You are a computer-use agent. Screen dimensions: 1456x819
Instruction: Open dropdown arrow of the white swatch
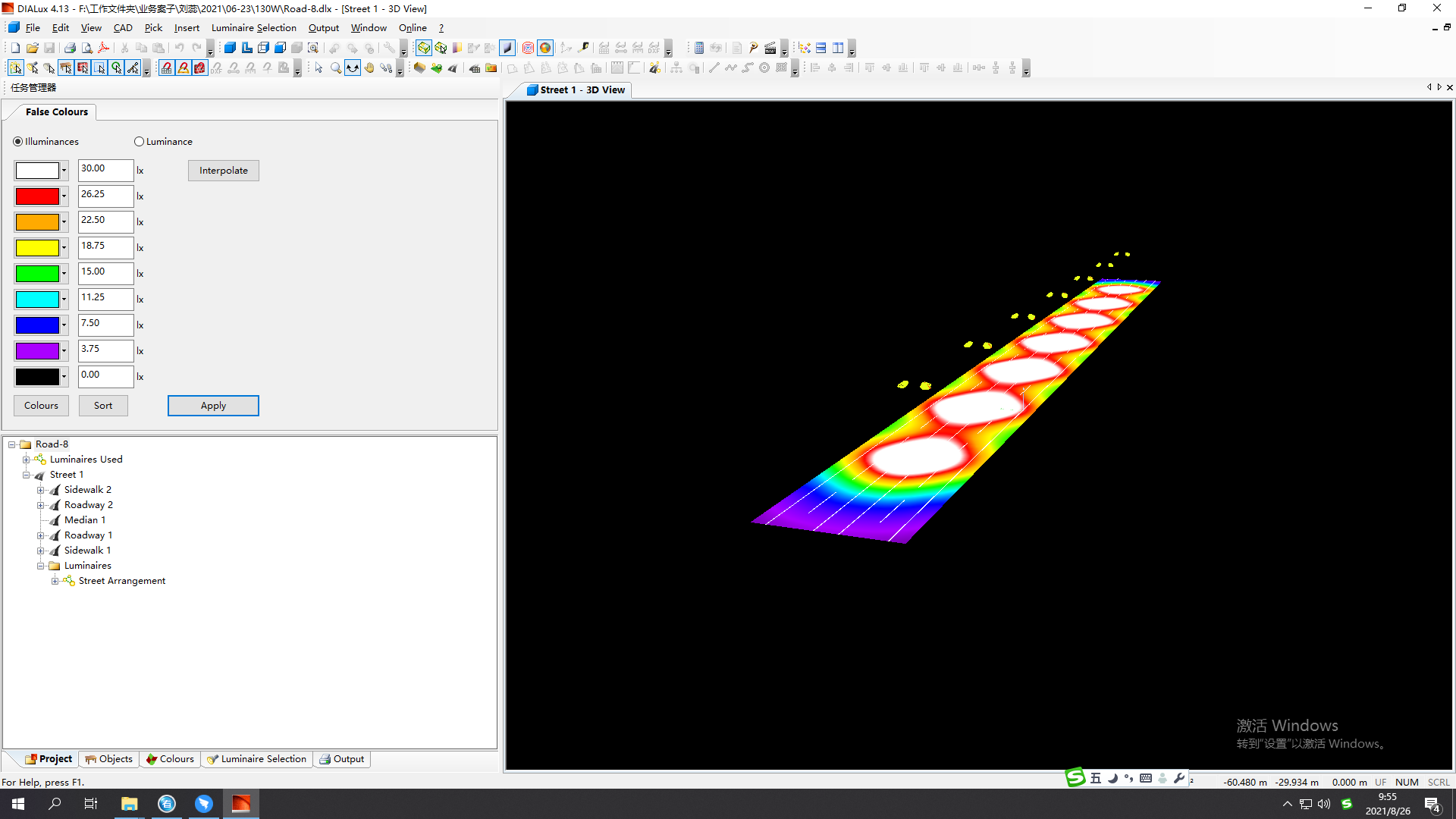click(x=64, y=171)
